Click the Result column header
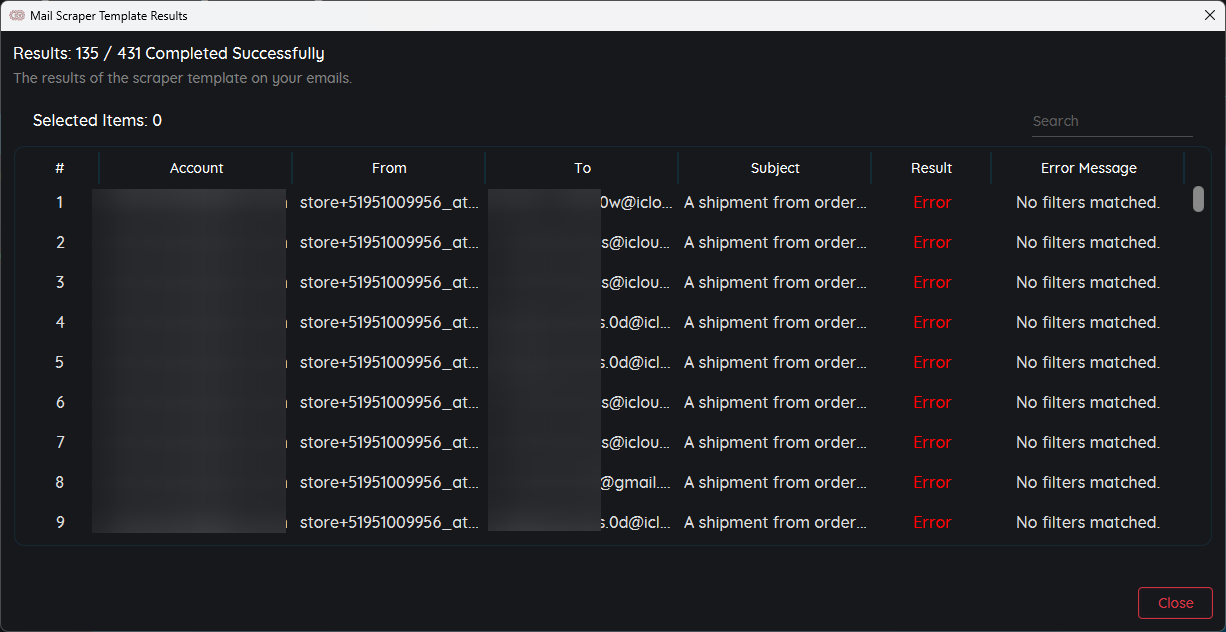Image resolution: width=1226 pixels, height=632 pixels. [931, 168]
